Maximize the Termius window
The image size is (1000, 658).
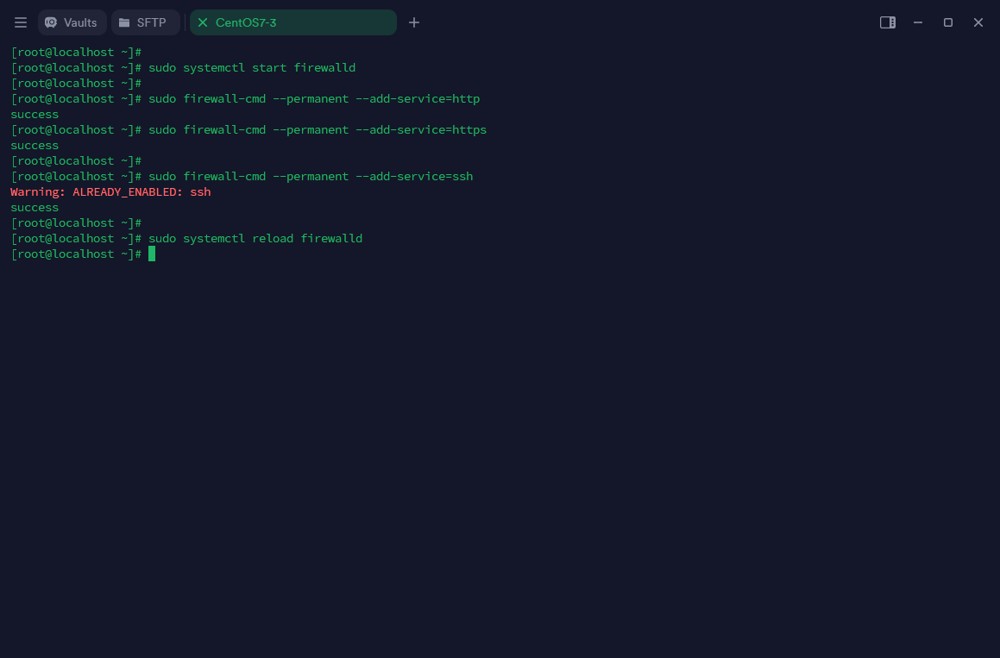pyautogui.click(x=948, y=22)
